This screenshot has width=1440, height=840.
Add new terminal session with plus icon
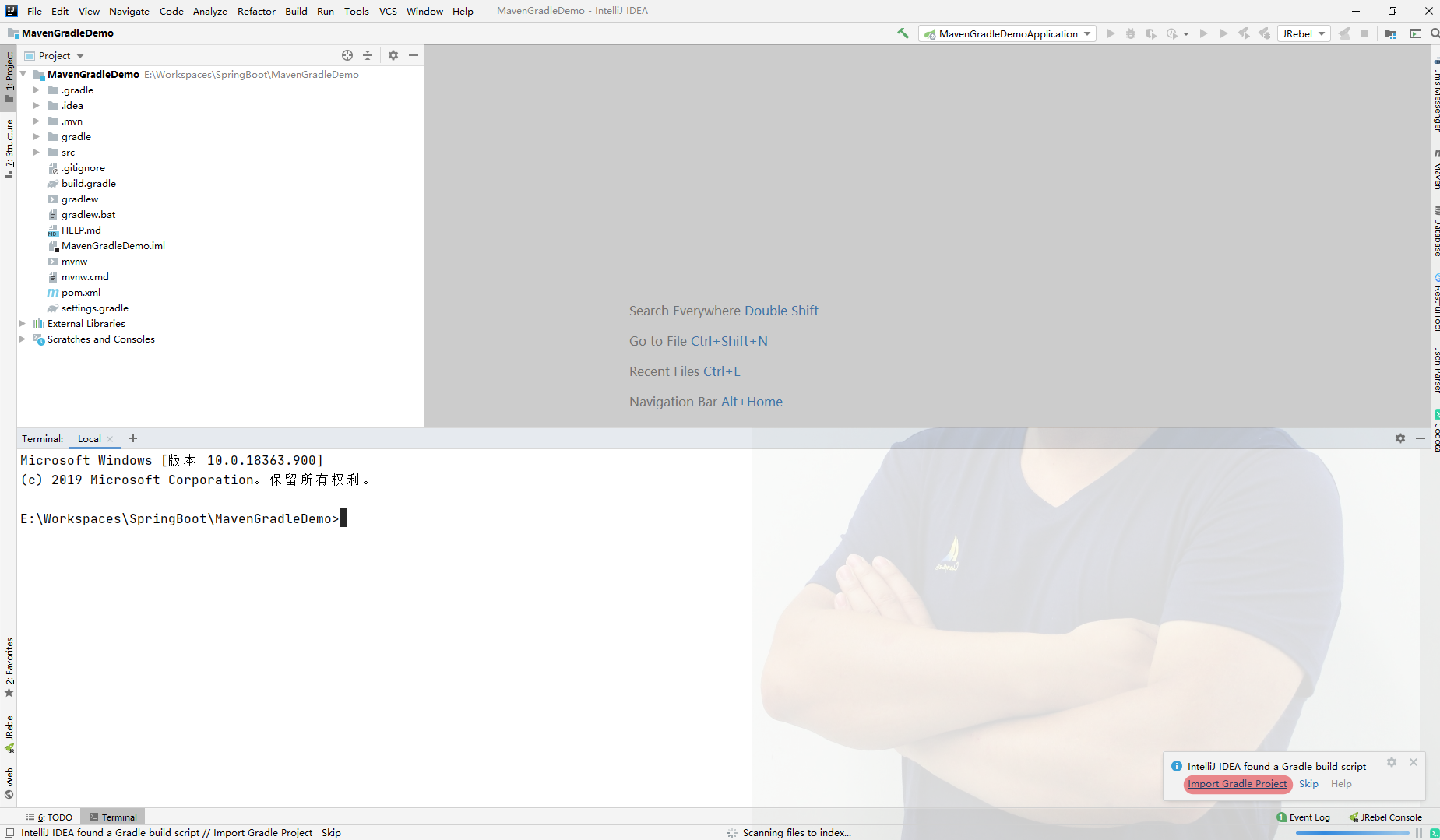pos(133,438)
